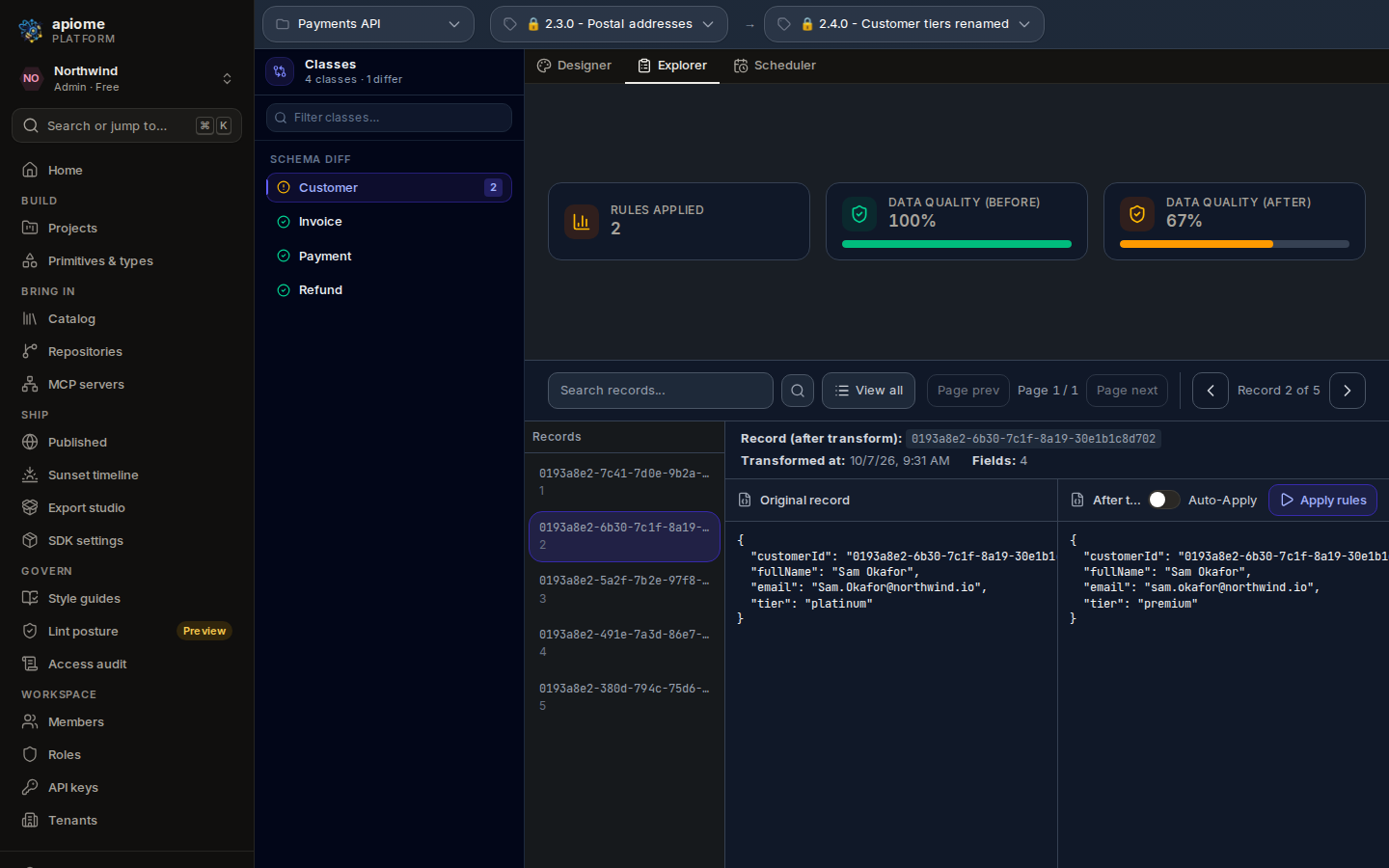Open Repositories in the sidebar
The width and height of the screenshot is (1389, 868).
click(126, 351)
